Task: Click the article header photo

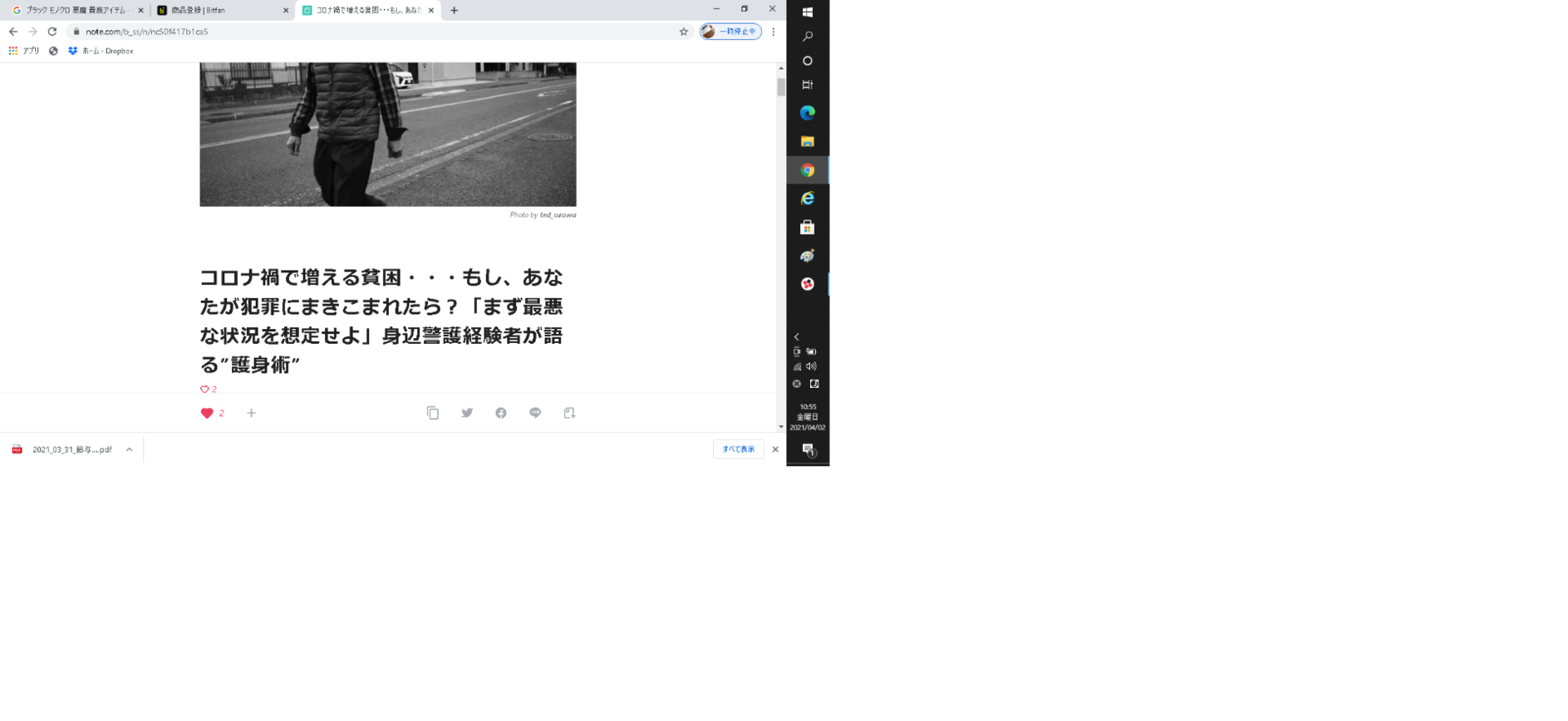Action: pyautogui.click(x=388, y=134)
